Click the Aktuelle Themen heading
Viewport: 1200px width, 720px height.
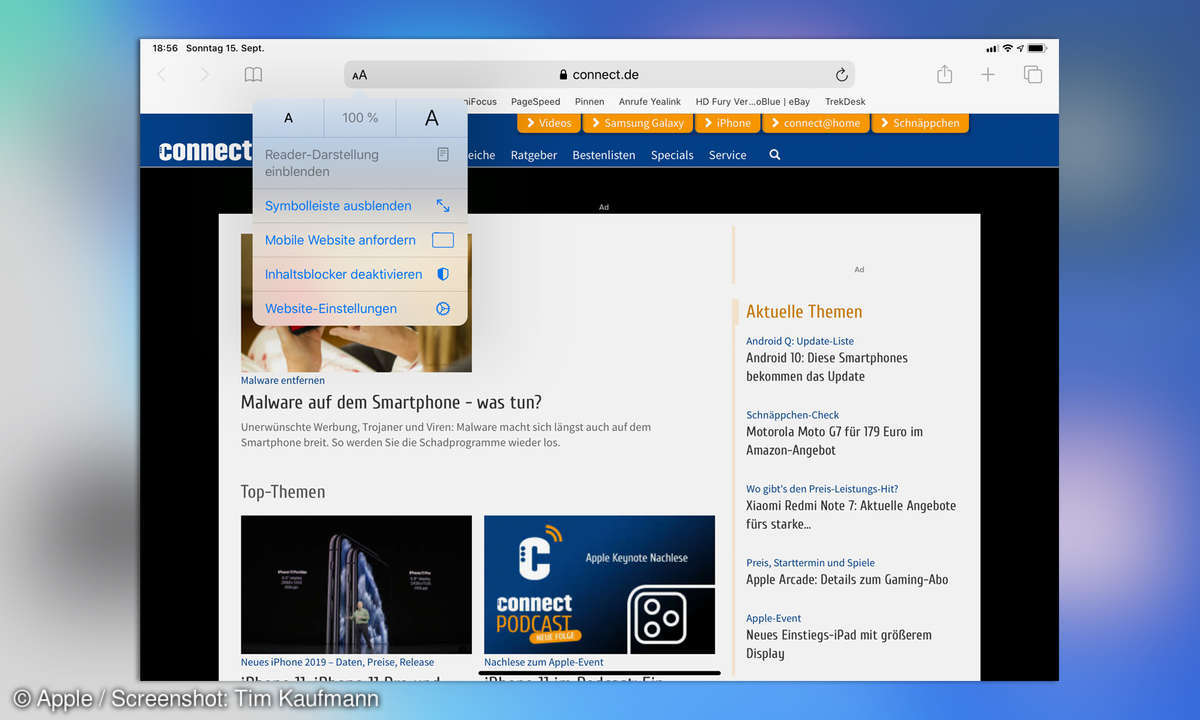click(x=804, y=311)
